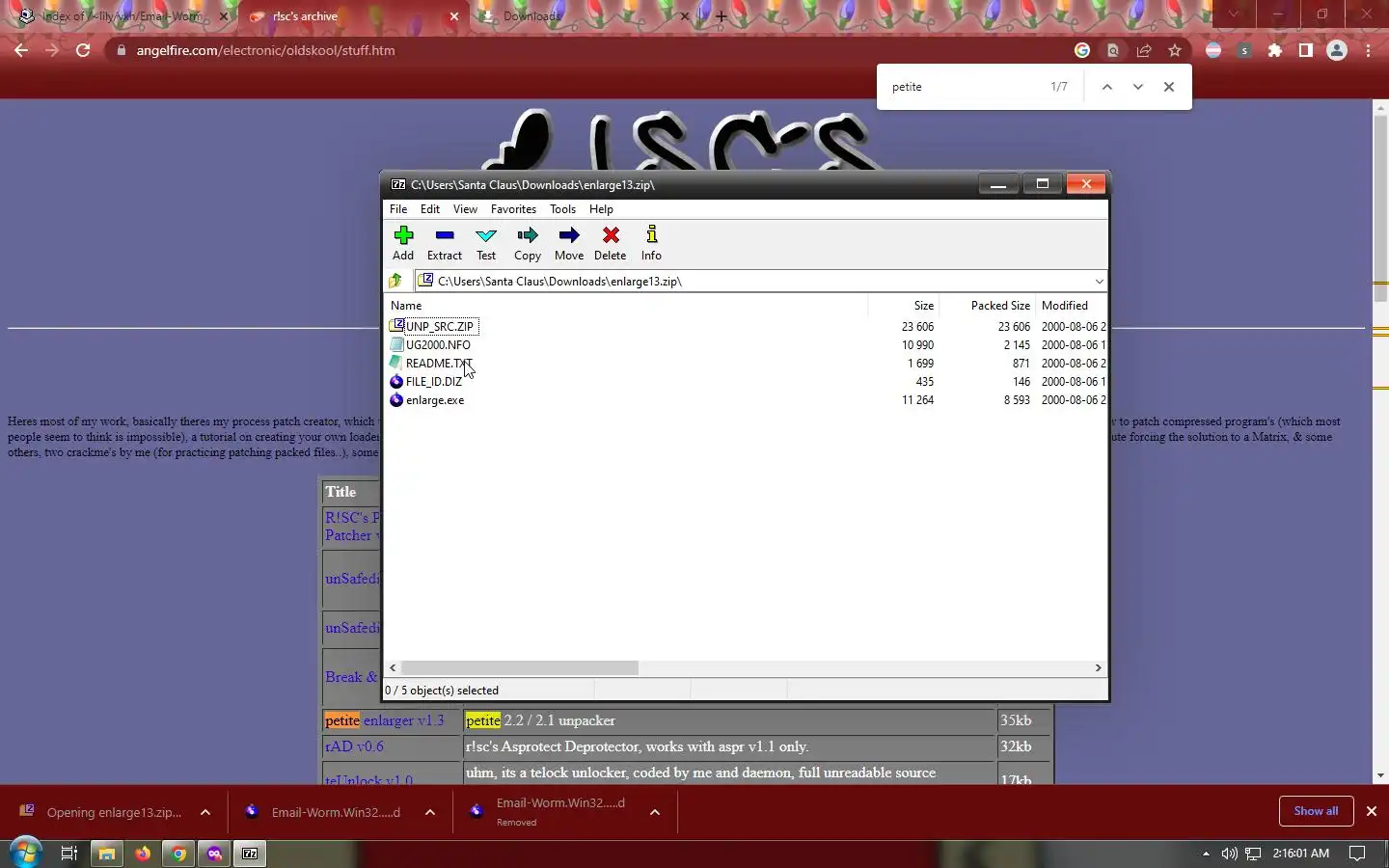Go back in the Chrome browser

(x=21, y=50)
